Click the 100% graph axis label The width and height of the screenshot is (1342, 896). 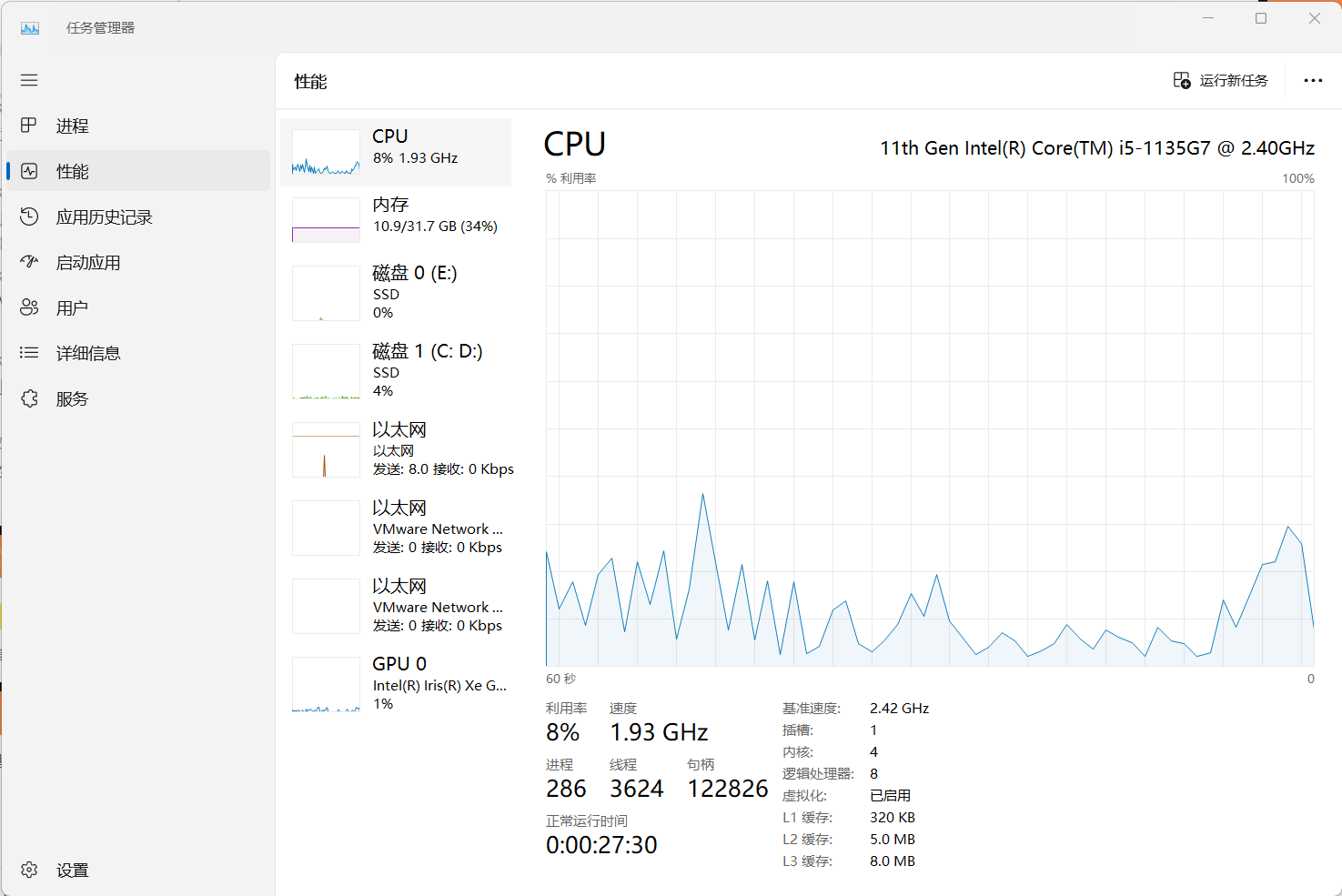tap(1298, 178)
